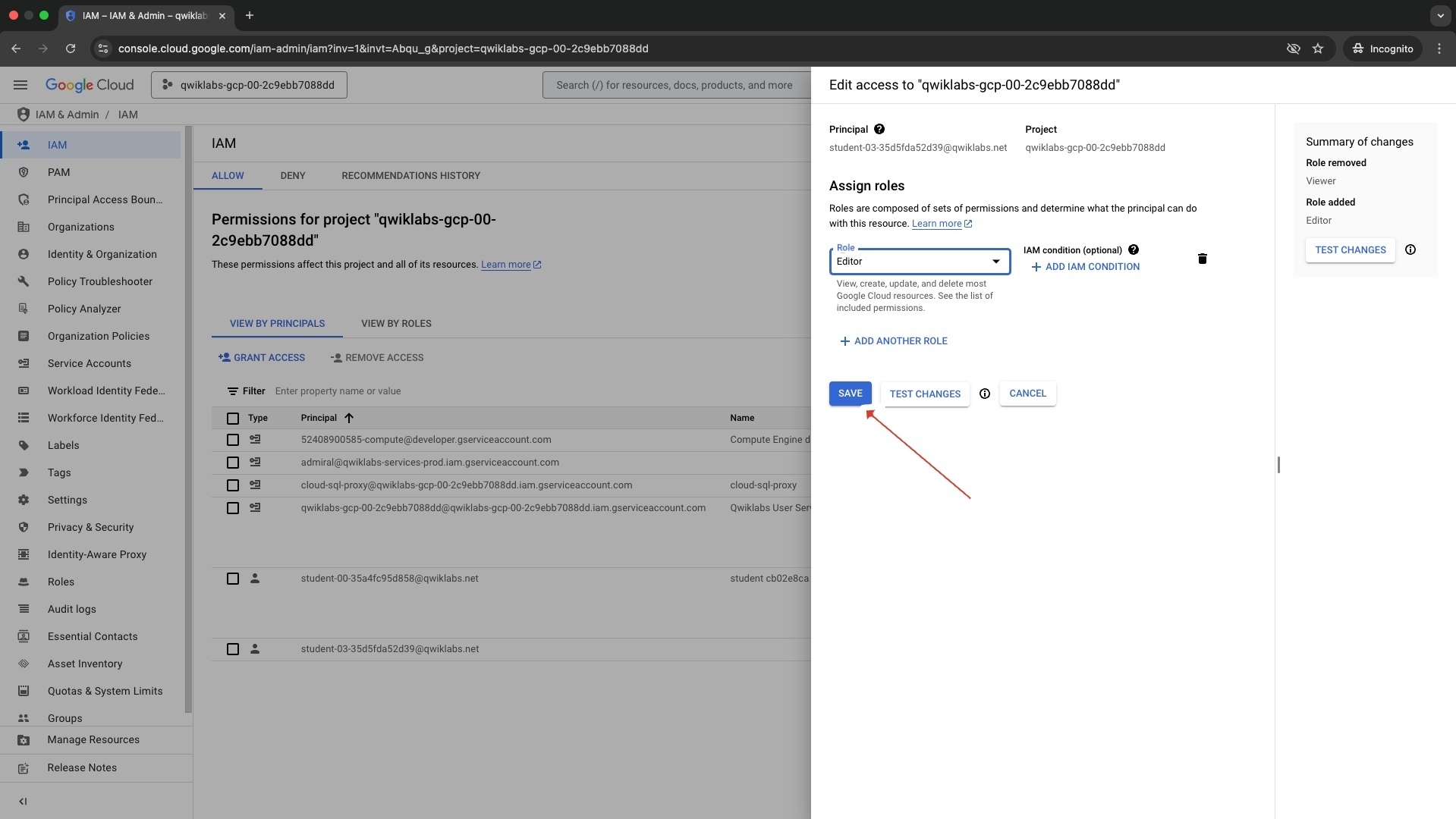
Task: Click the SAVE button
Action: click(x=850, y=394)
